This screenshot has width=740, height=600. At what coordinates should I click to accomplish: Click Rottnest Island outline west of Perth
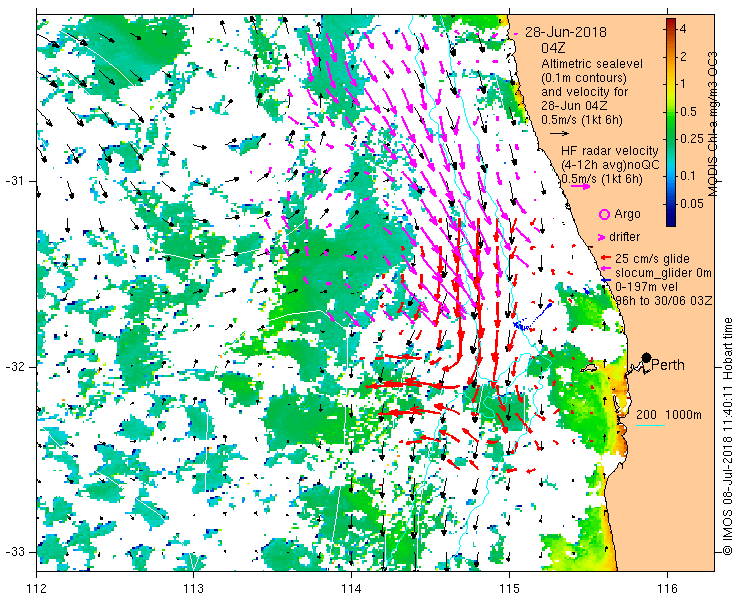click(589, 367)
